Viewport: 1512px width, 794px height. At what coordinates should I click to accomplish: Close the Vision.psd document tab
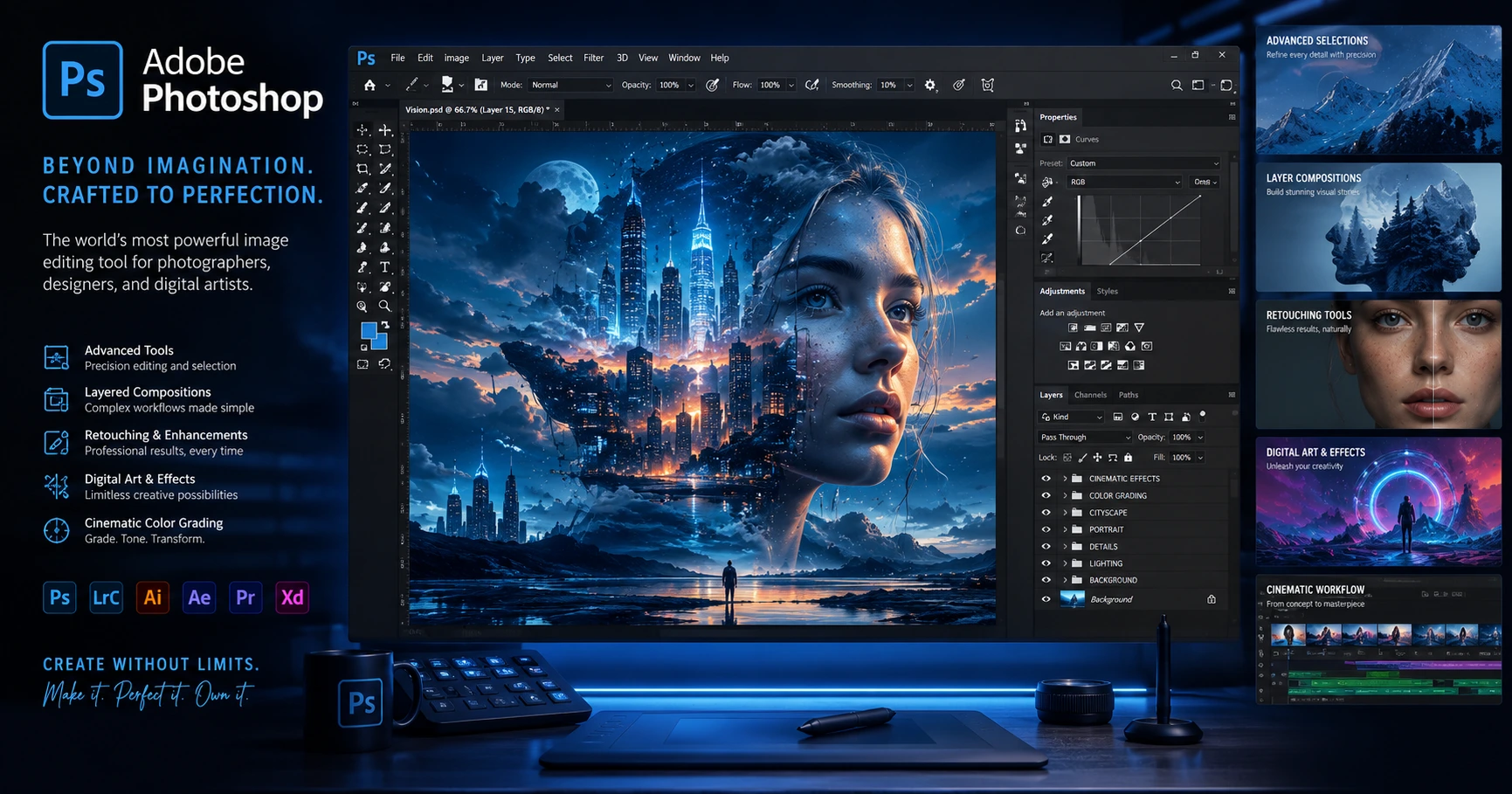(x=557, y=109)
